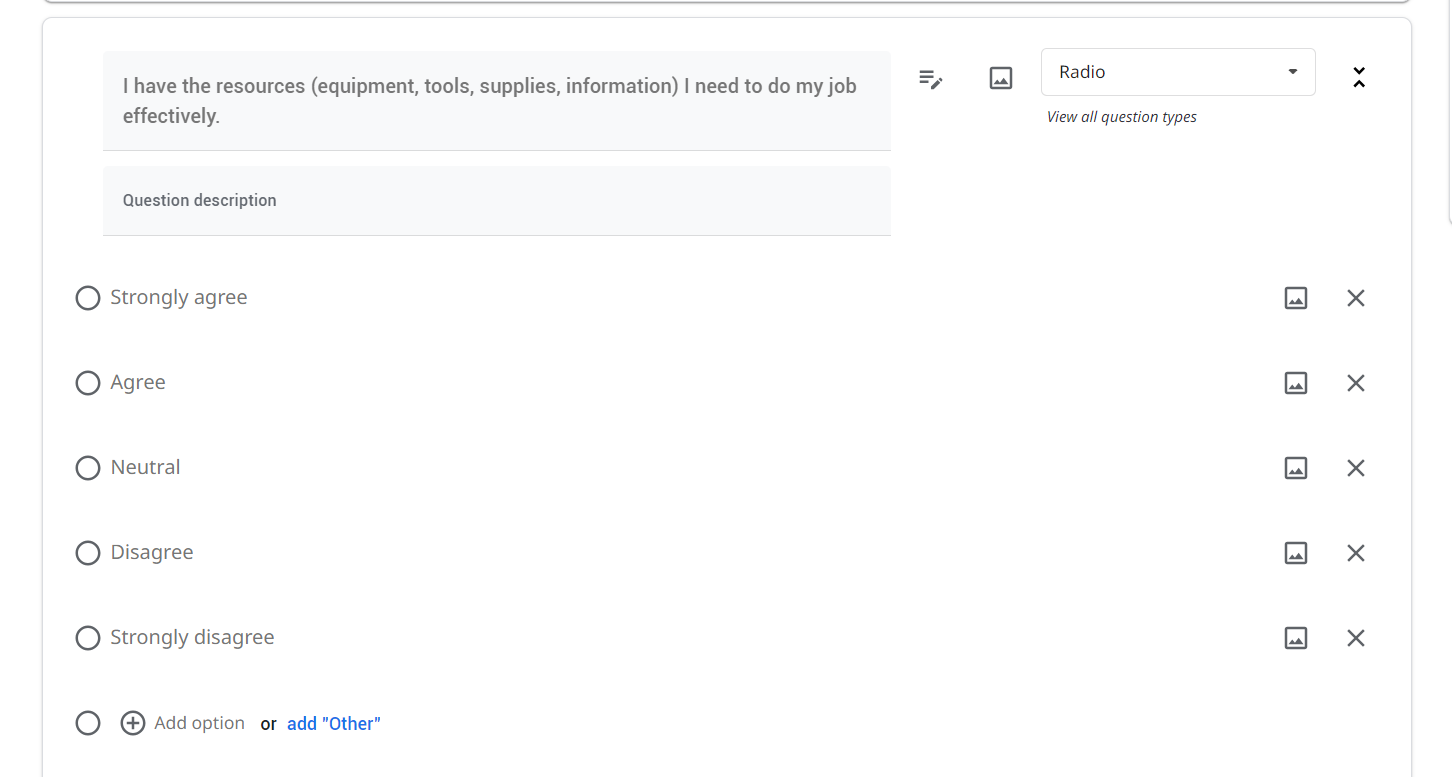
Task: Open the Radio question type dropdown
Action: click(1177, 72)
